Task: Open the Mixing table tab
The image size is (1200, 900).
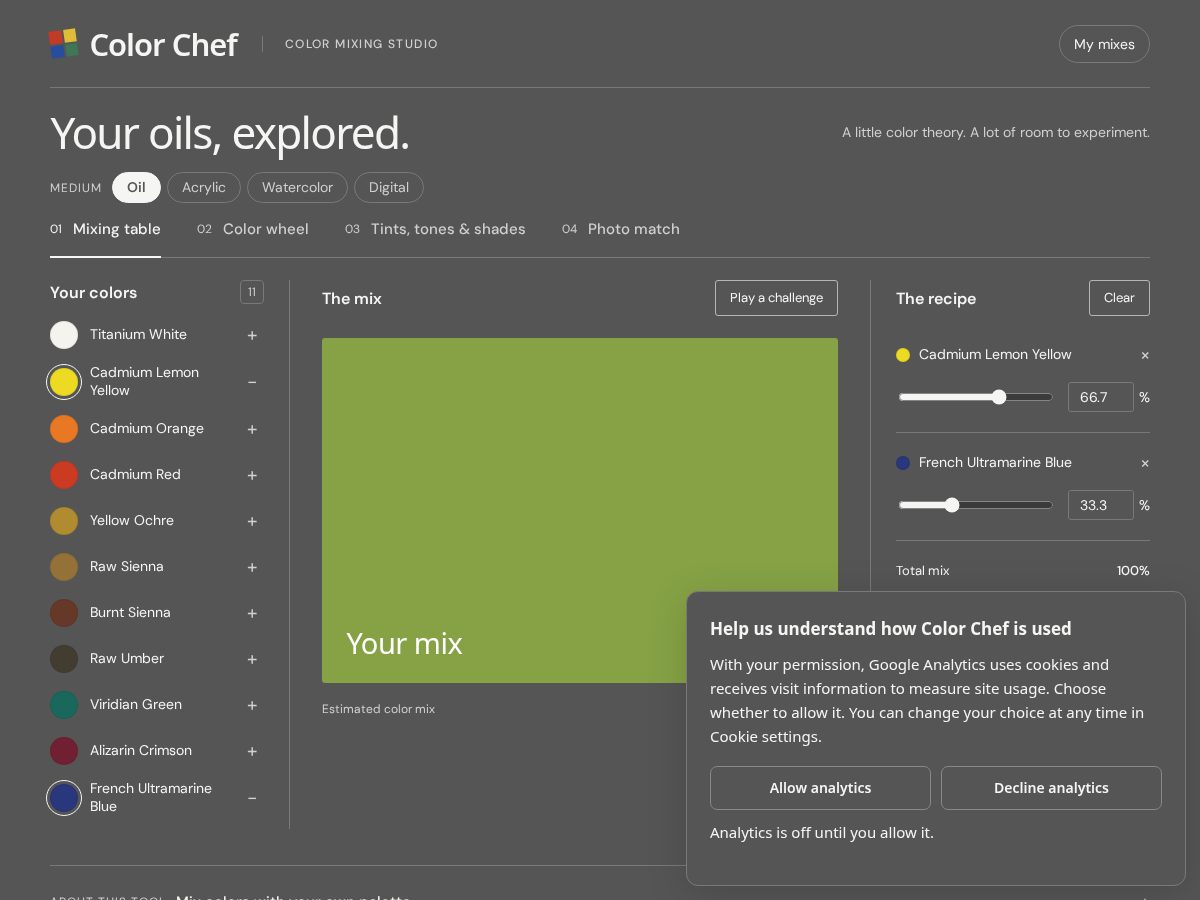Action: pyautogui.click(x=105, y=229)
